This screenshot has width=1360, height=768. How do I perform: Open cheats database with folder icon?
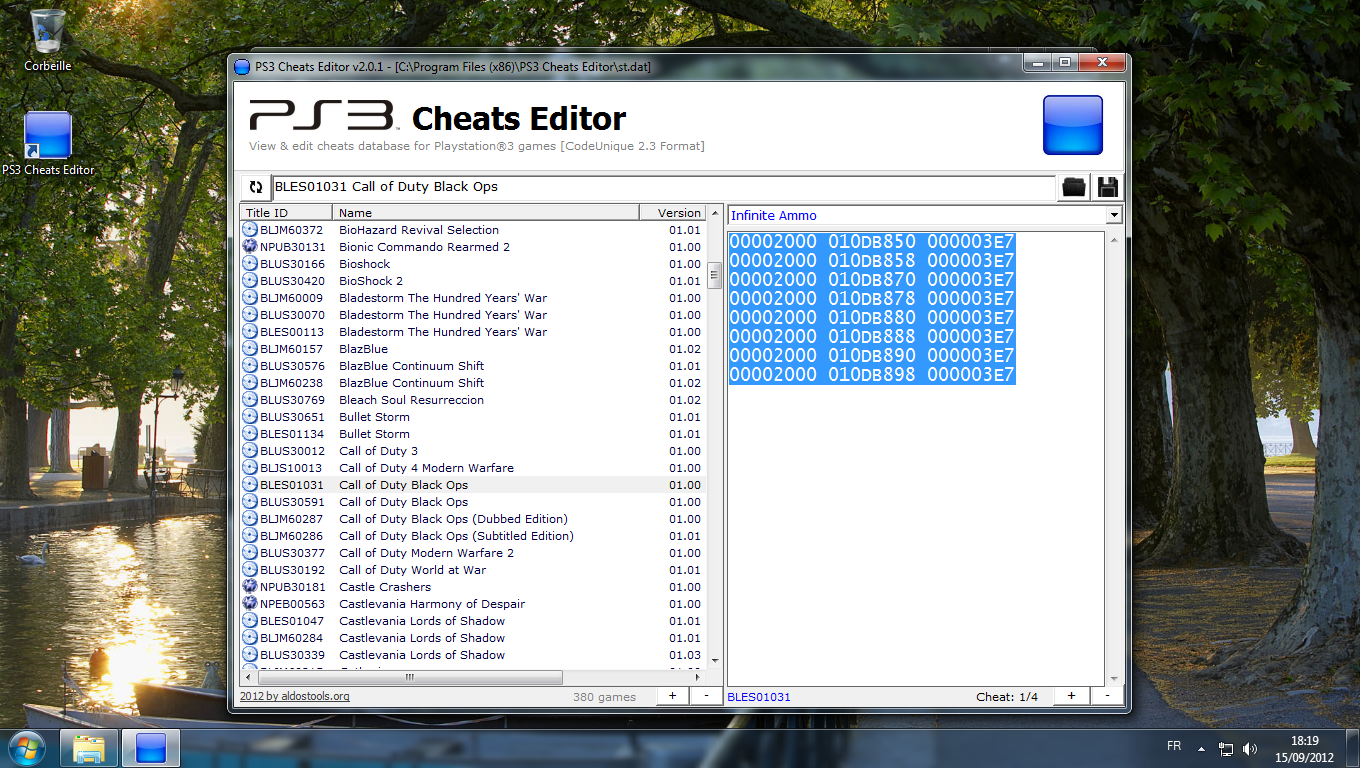(x=1074, y=187)
